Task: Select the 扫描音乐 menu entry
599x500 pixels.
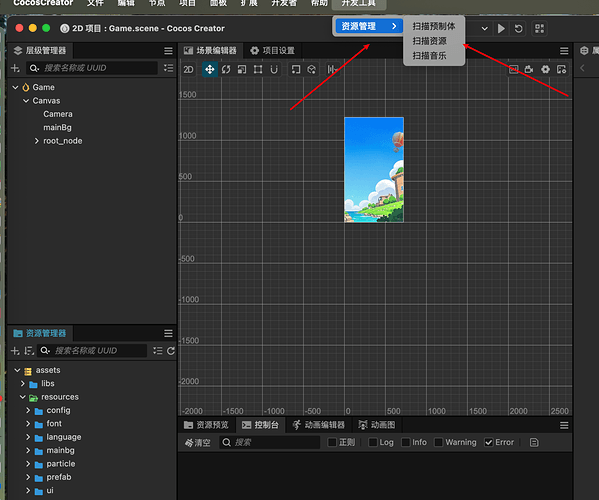Action: point(434,56)
